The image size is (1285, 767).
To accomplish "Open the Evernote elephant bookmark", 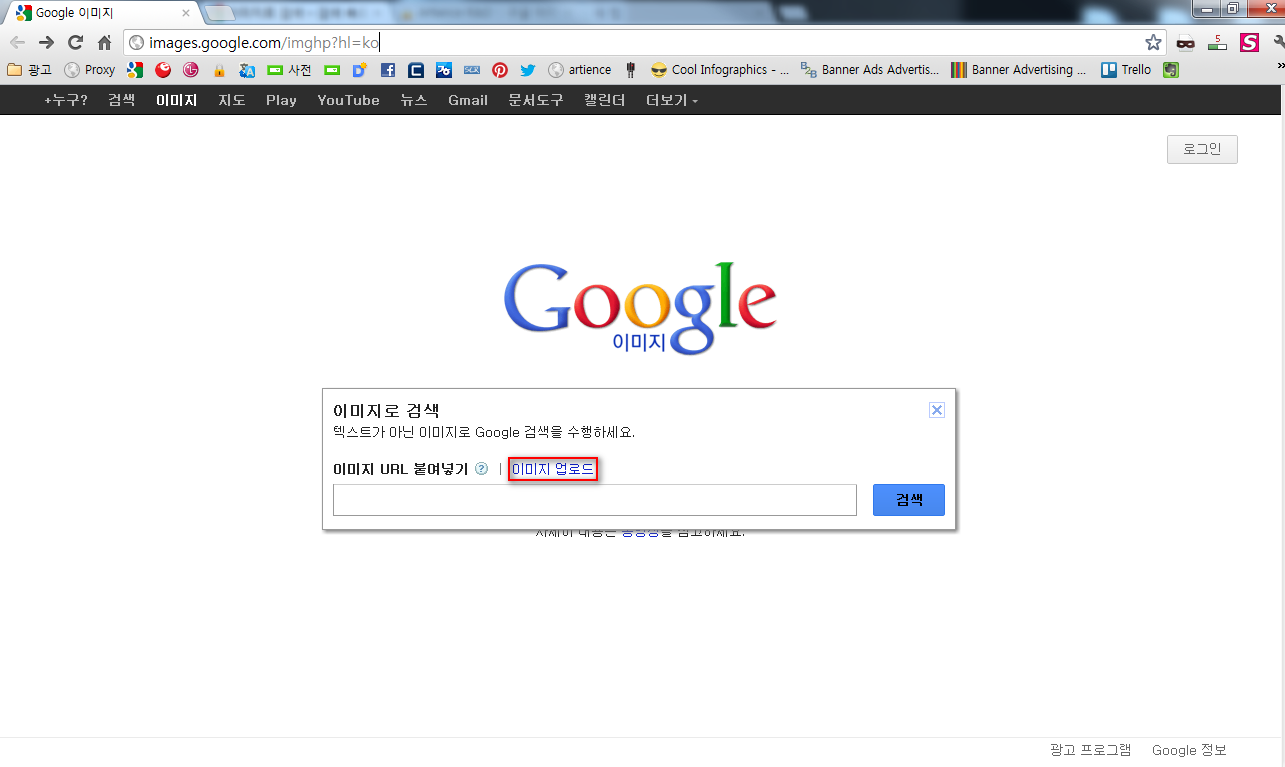I will coord(1171,70).
